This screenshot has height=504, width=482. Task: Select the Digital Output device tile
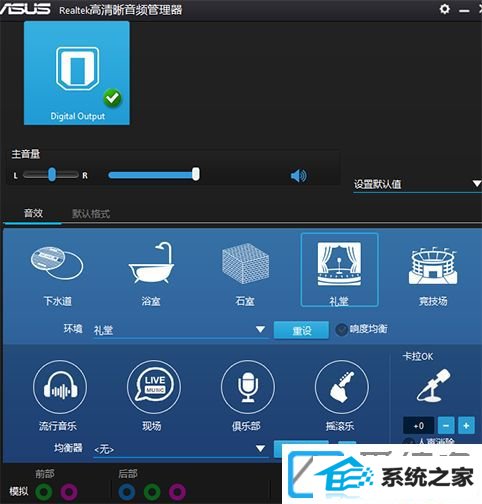[x=77, y=73]
